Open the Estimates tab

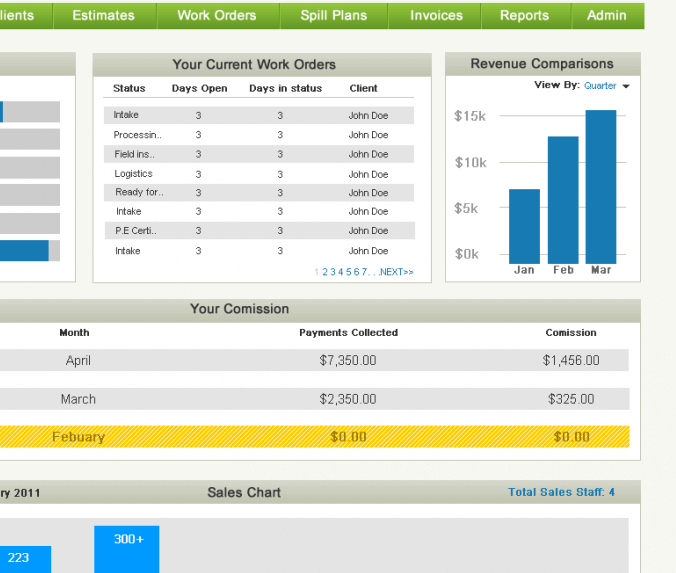click(103, 15)
